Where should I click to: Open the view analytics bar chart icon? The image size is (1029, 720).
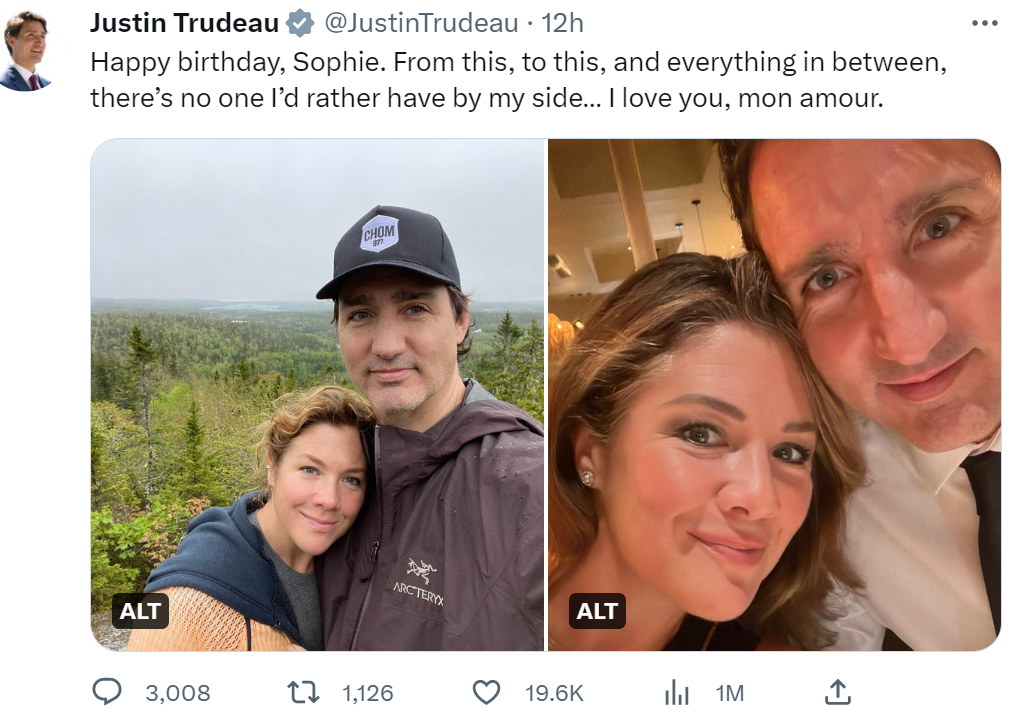tap(678, 692)
